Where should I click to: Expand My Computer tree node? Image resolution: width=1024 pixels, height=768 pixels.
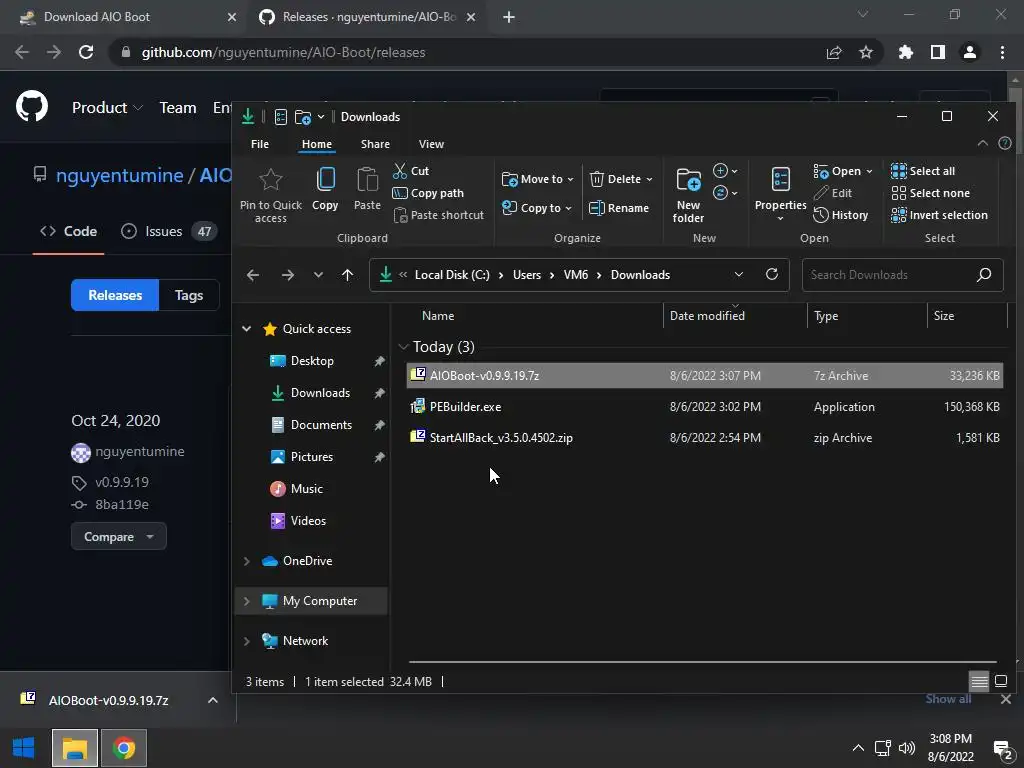pos(247,601)
